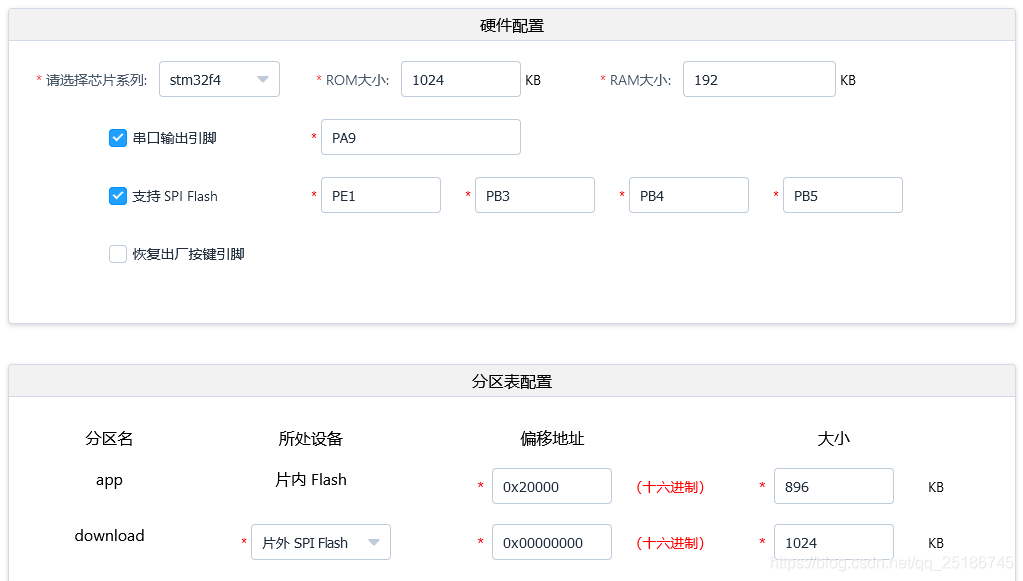Open the chip series dropdown showing stm32f4
The height and width of the screenshot is (581, 1023).
pos(219,79)
